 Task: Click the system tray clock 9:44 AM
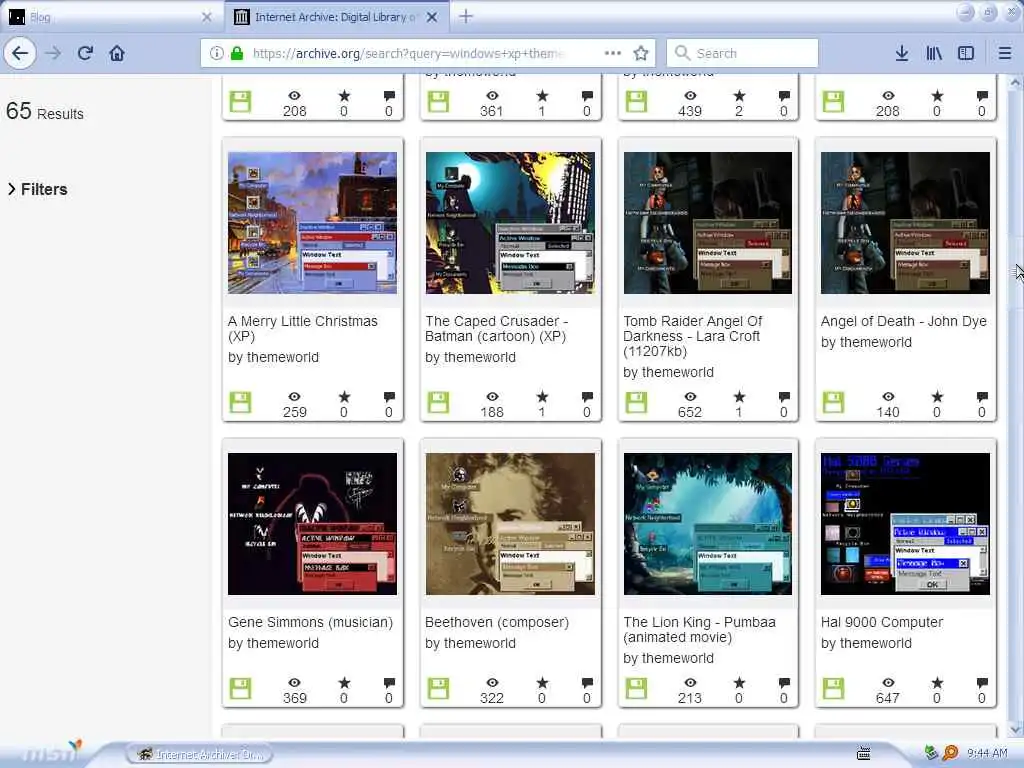987,754
